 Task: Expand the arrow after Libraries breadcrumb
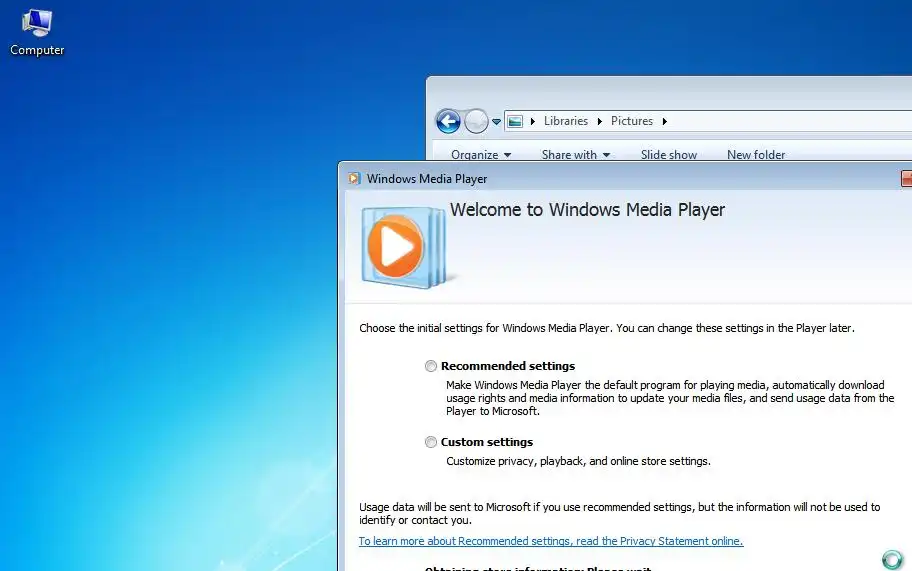(600, 122)
